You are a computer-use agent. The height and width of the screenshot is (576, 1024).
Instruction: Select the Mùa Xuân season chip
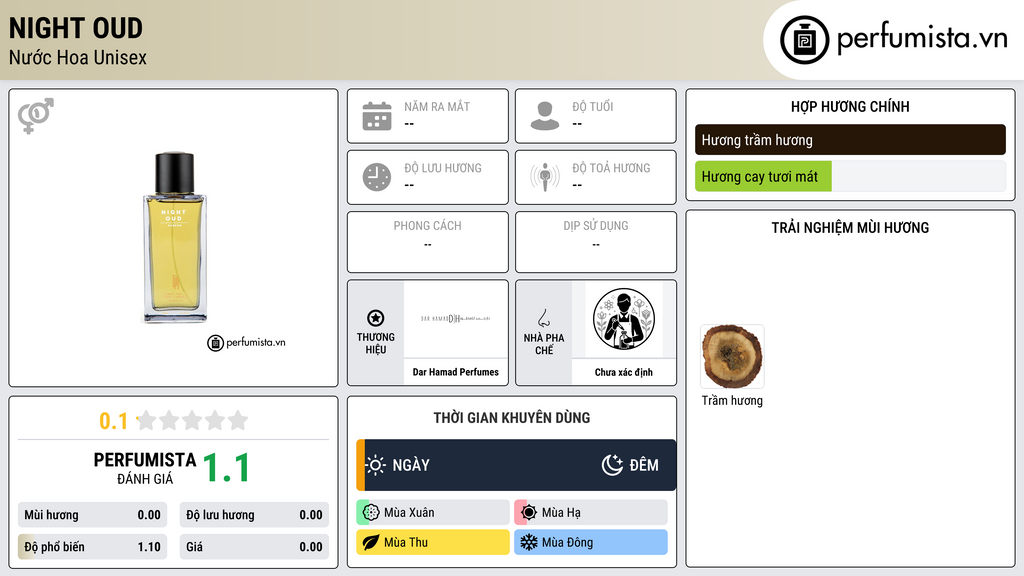point(433,513)
